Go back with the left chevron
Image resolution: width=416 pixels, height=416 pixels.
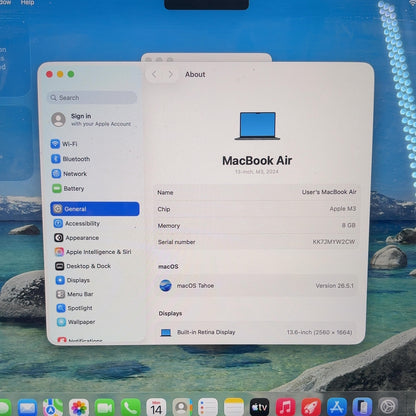[x=154, y=74]
